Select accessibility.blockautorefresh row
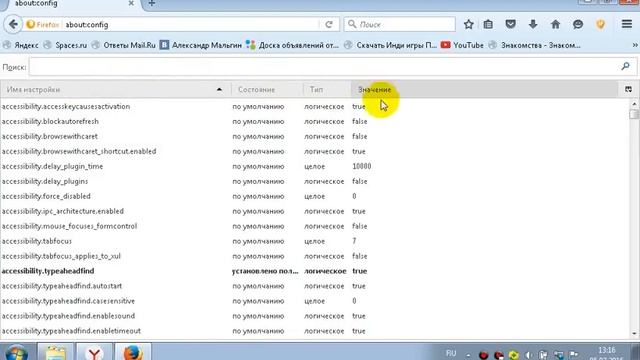Image resolution: width=640 pixels, height=360 pixels. point(314,122)
